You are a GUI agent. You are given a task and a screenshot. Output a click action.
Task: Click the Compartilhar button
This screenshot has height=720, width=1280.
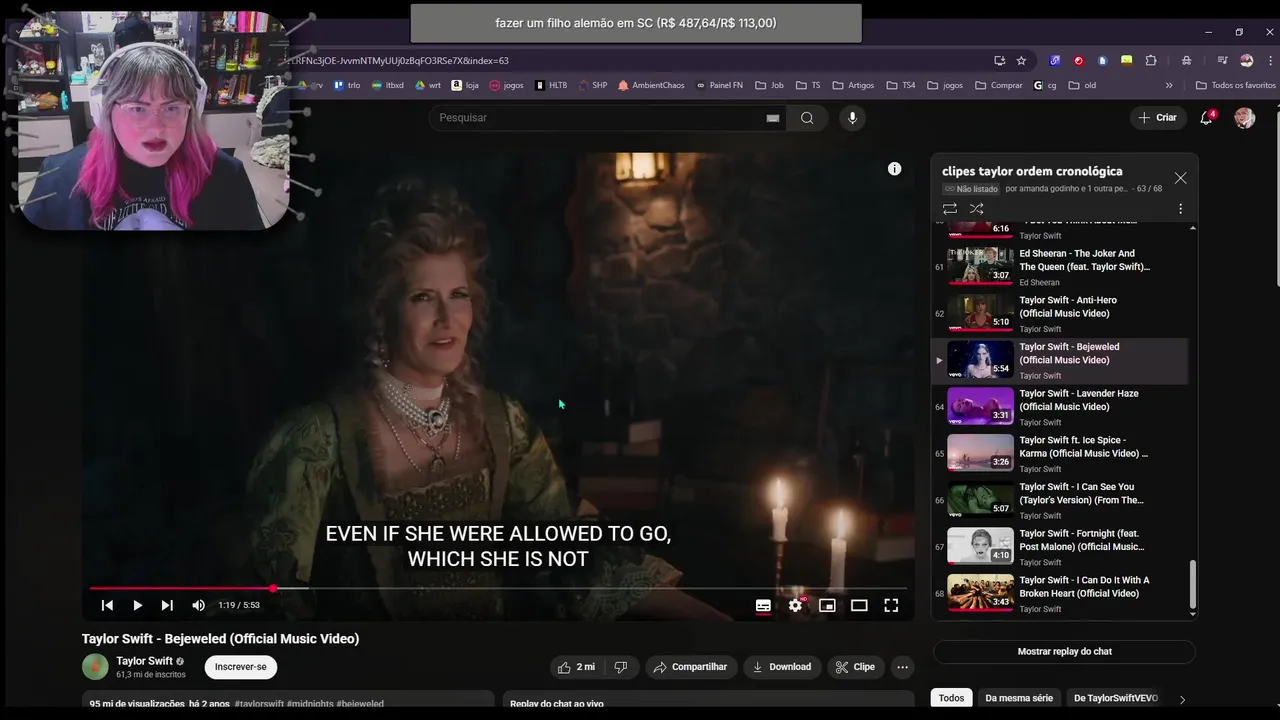point(690,667)
